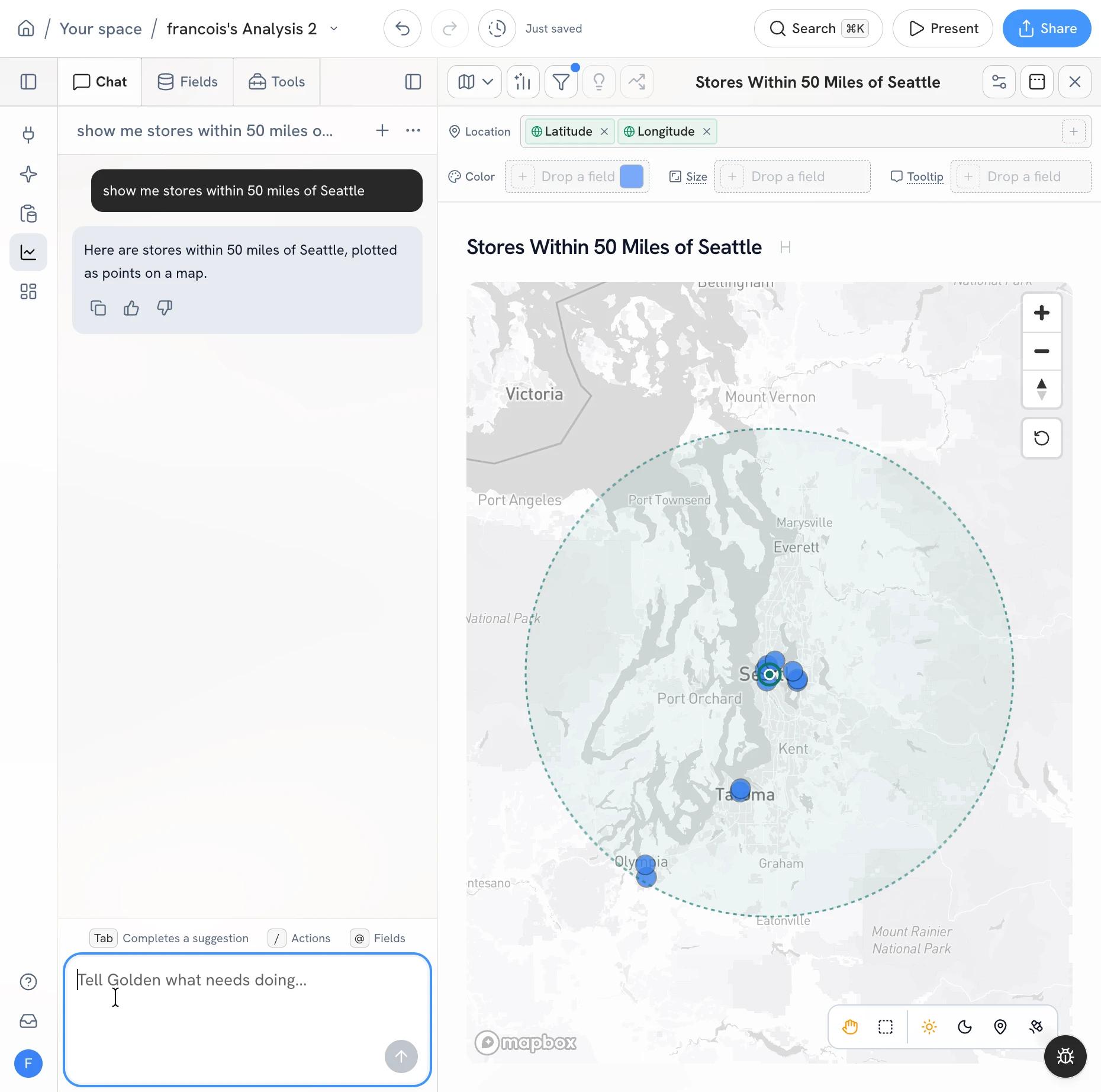Viewport: 1101px width, 1092px height.
Task: Expand the analysis name dropdown chevron
Action: 334,28
